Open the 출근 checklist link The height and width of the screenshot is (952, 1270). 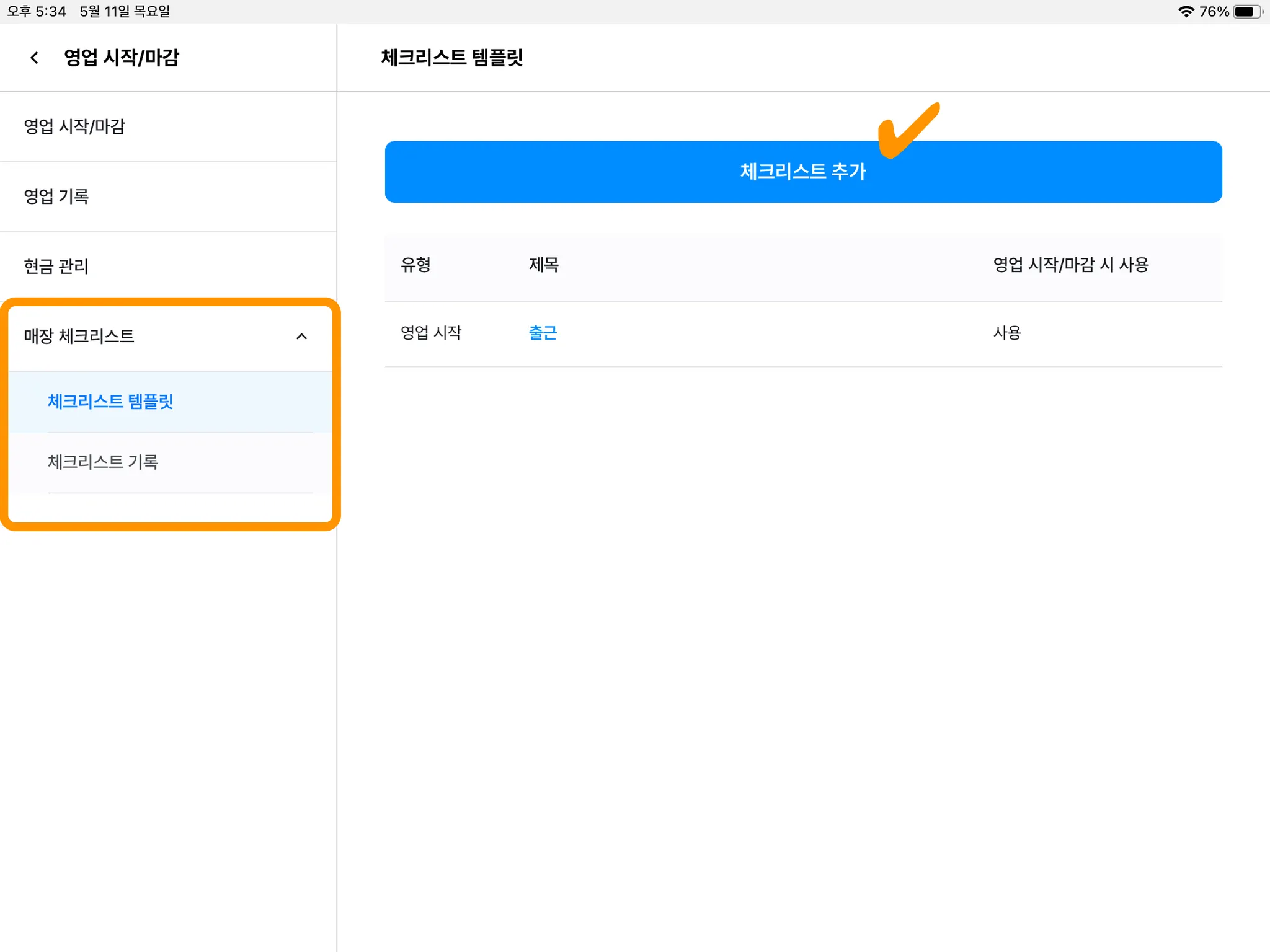(543, 333)
